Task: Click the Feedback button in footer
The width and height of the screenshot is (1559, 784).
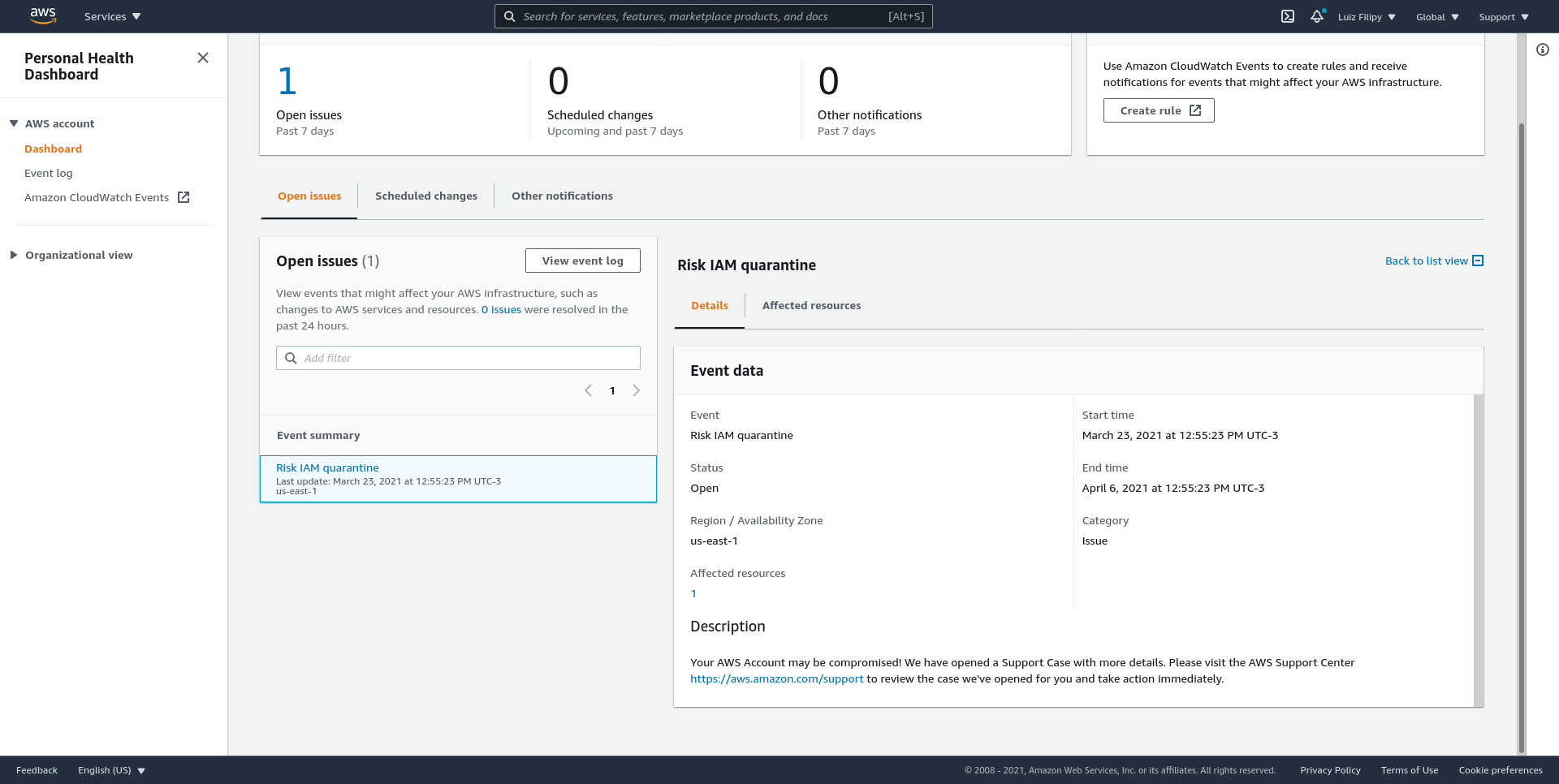Action: coord(37,770)
